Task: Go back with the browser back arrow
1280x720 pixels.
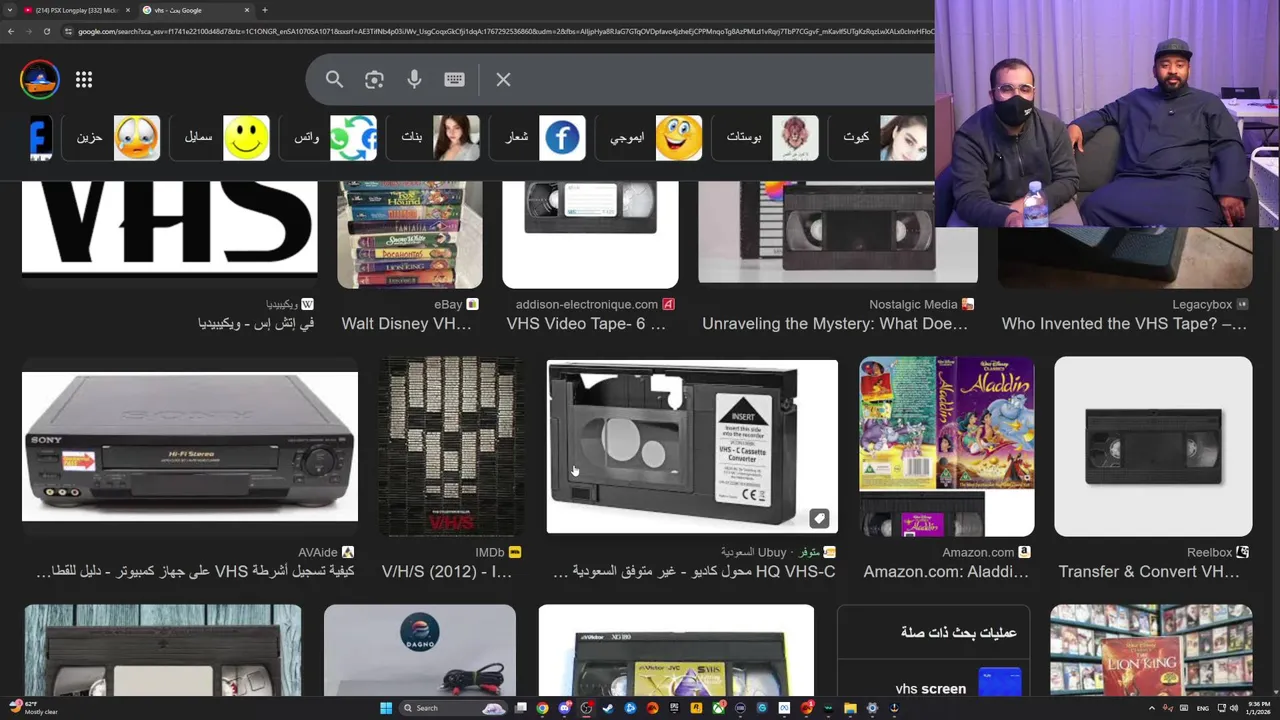Action: pyautogui.click(x=10, y=31)
